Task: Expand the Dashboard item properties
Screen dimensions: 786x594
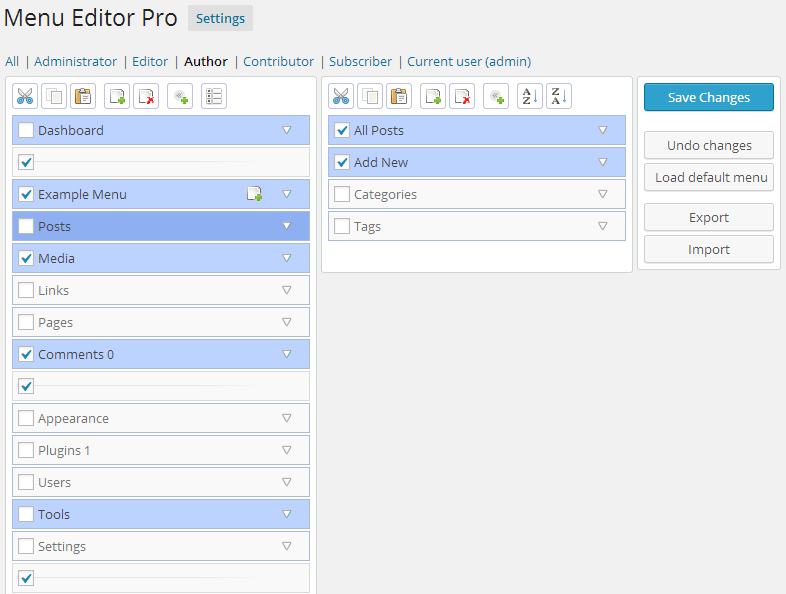Action: [287, 130]
